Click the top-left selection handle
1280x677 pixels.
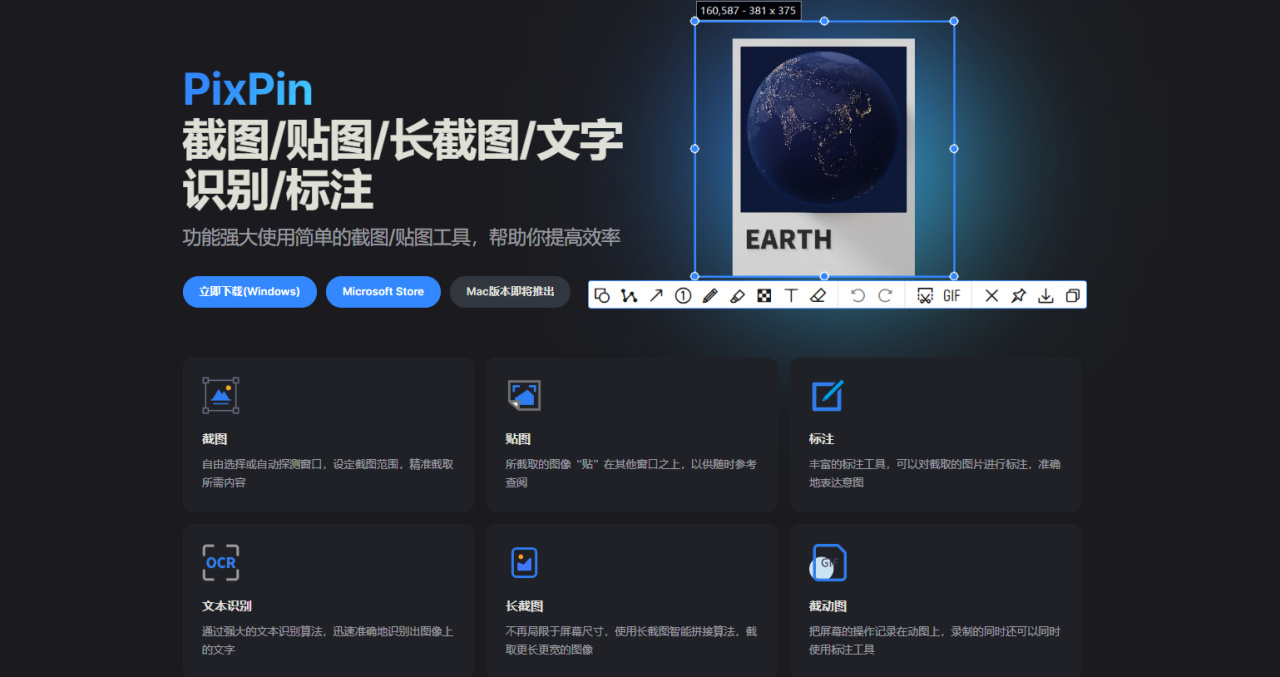695,21
